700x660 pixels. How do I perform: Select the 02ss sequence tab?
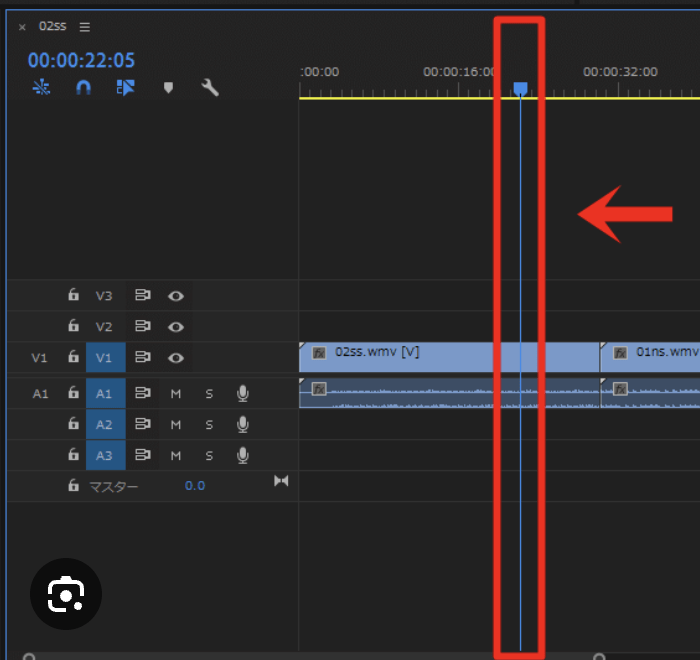tap(52, 27)
